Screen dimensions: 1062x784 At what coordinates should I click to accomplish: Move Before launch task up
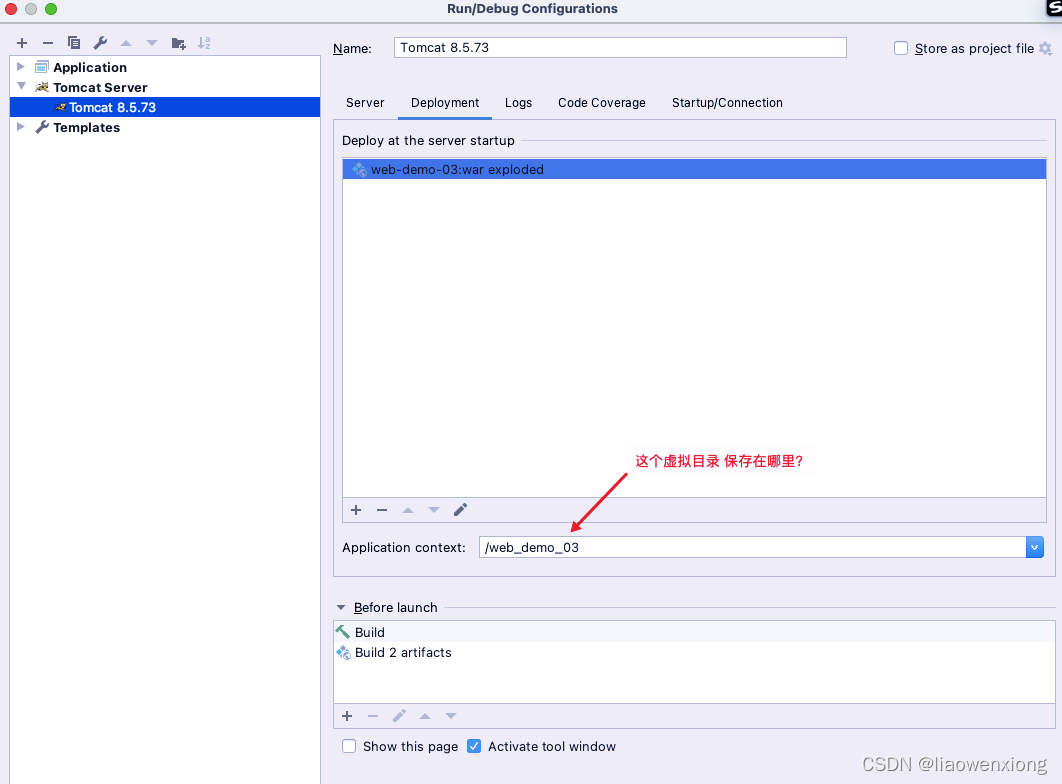(425, 716)
